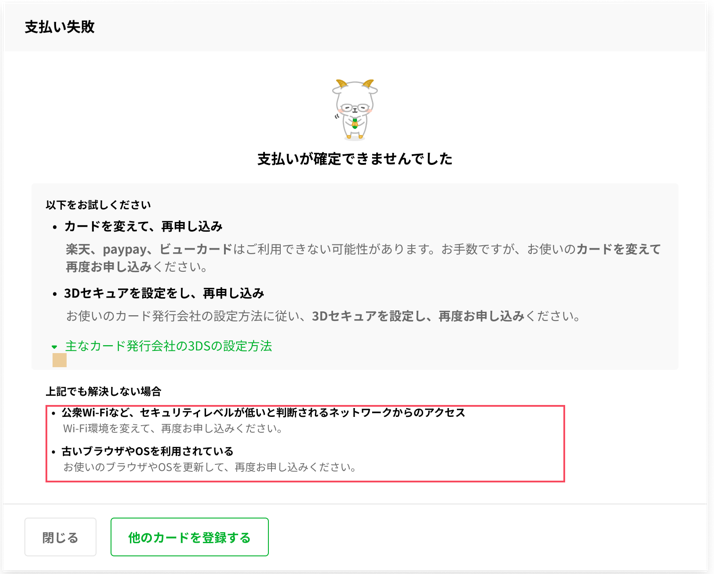Click text 楽天、paypay、ビューカード line

click(363, 249)
